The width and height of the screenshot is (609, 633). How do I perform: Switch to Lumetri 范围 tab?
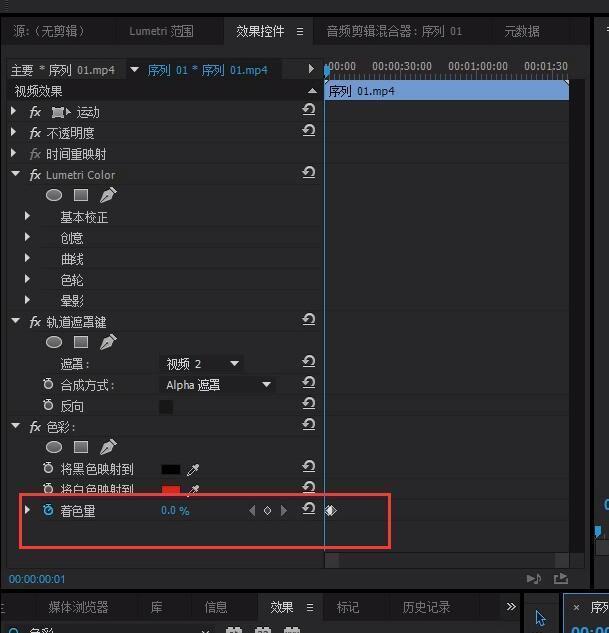(x=161, y=31)
